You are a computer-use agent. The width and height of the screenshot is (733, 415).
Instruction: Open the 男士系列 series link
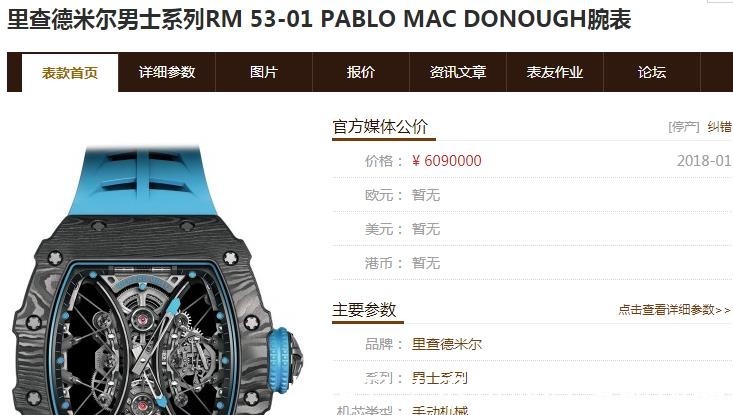tap(439, 378)
